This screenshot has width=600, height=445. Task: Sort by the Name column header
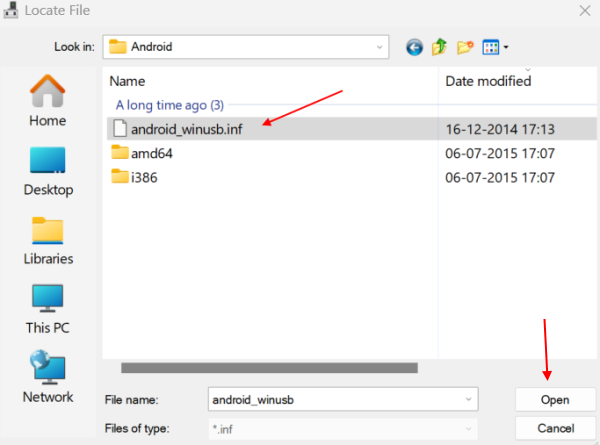(127, 81)
